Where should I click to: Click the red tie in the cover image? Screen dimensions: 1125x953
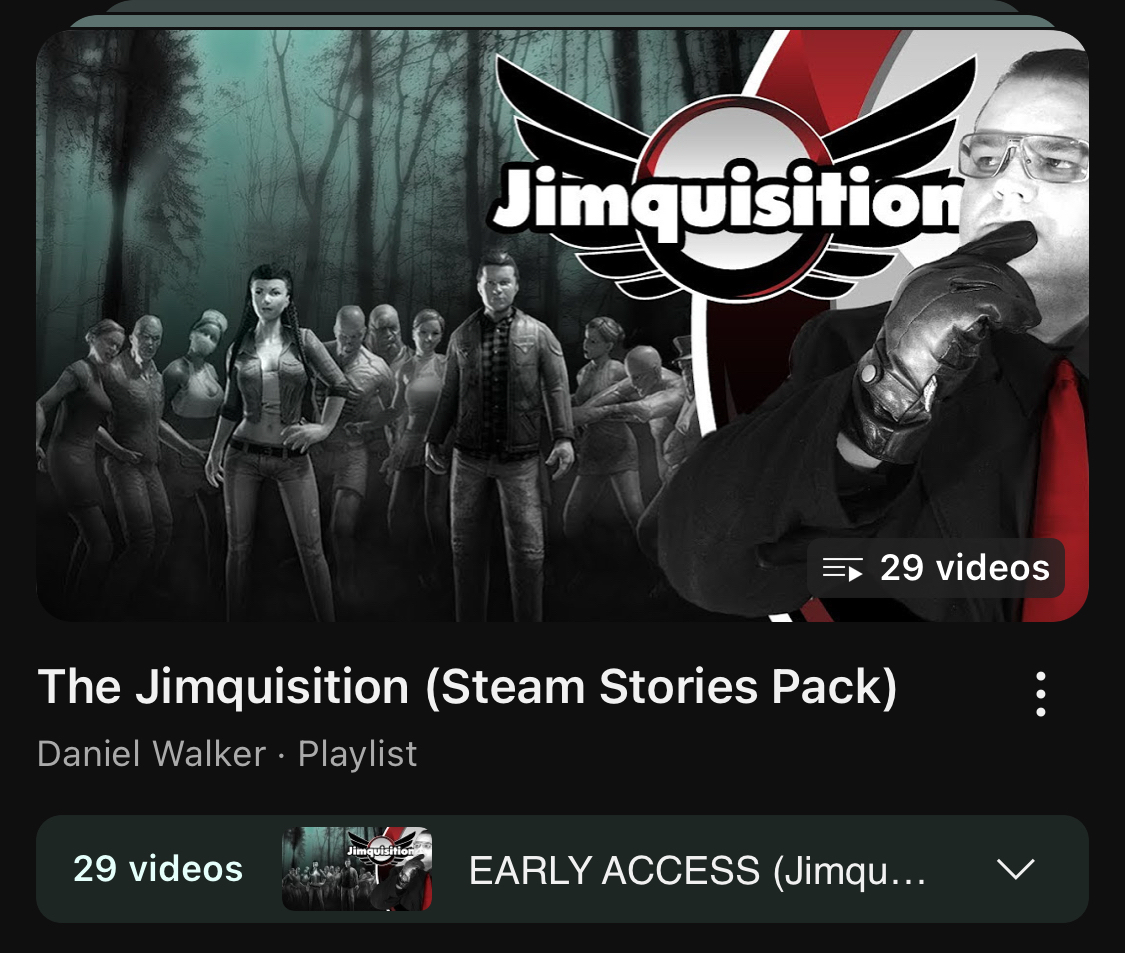[1062, 488]
